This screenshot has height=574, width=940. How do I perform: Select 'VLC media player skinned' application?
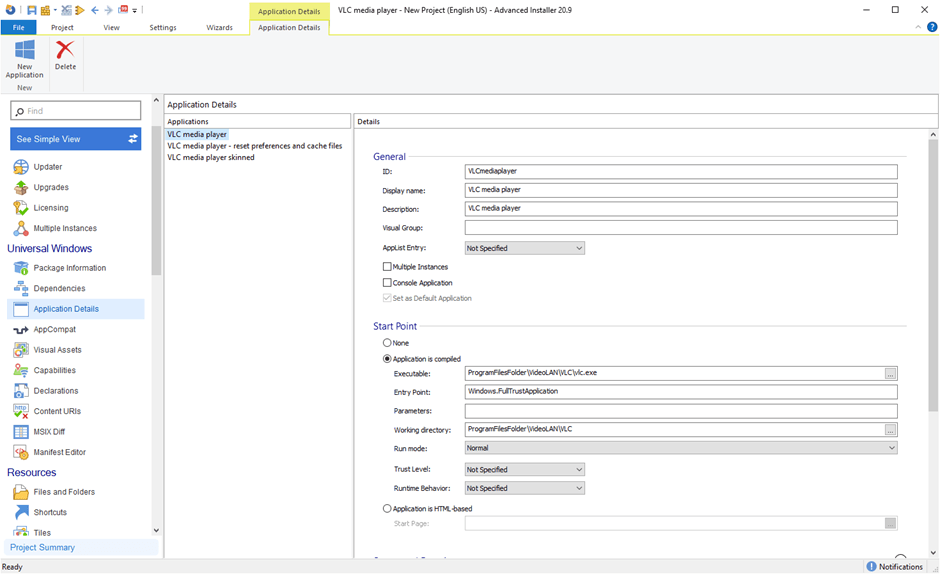point(211,157)
